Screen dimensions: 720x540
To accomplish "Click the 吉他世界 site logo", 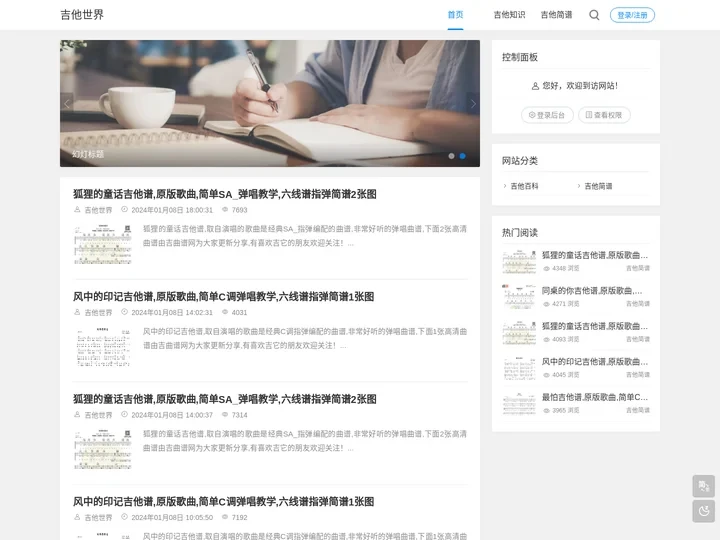I will [82, 15].
